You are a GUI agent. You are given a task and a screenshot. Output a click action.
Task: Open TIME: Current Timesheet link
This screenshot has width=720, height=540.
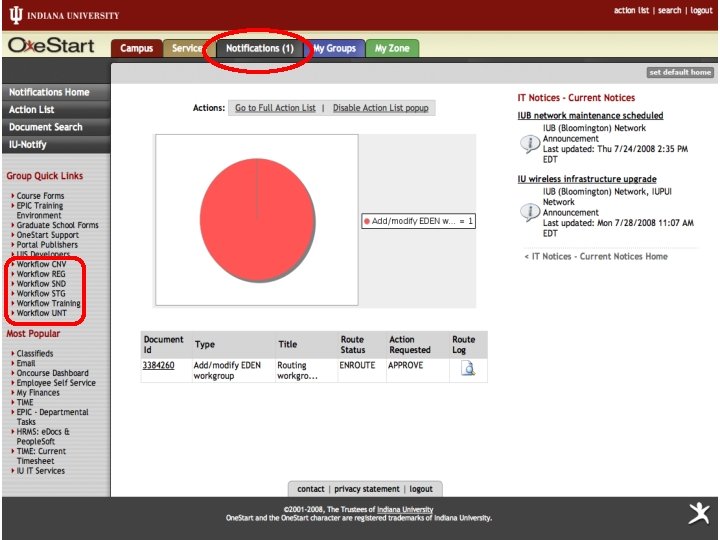(41, 456)
